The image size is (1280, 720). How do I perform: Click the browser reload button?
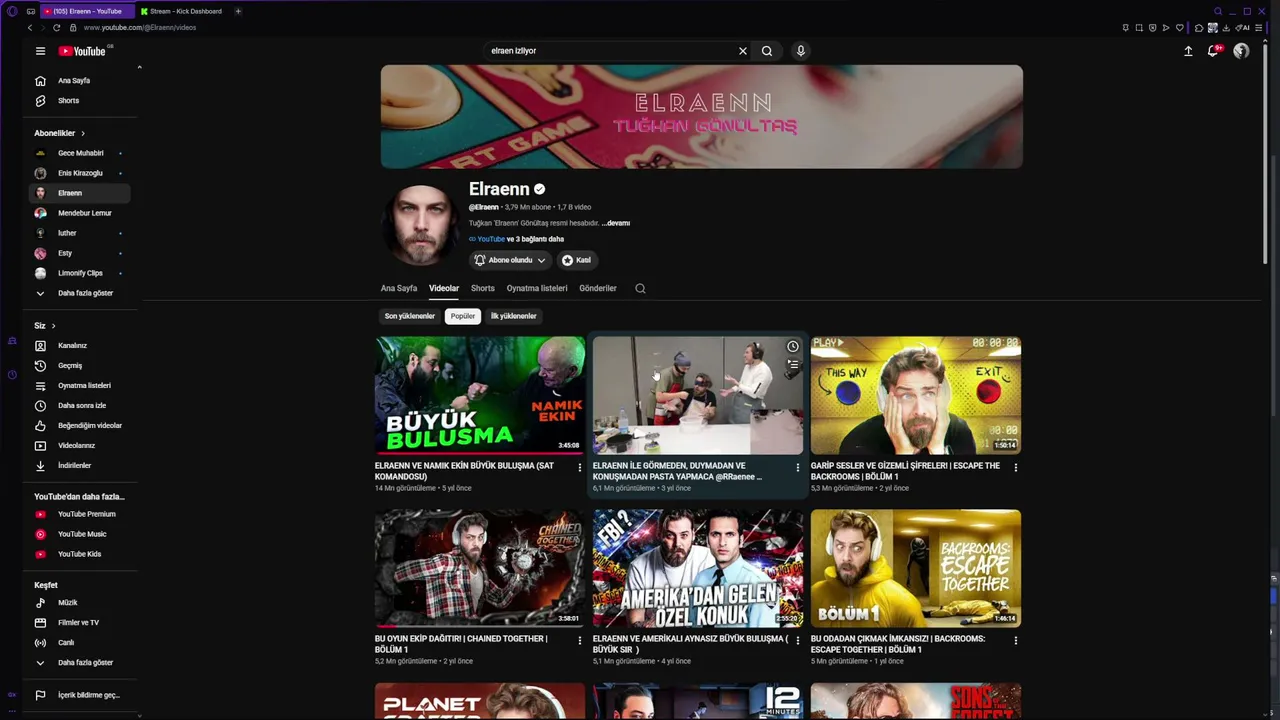tap(56, 28)
